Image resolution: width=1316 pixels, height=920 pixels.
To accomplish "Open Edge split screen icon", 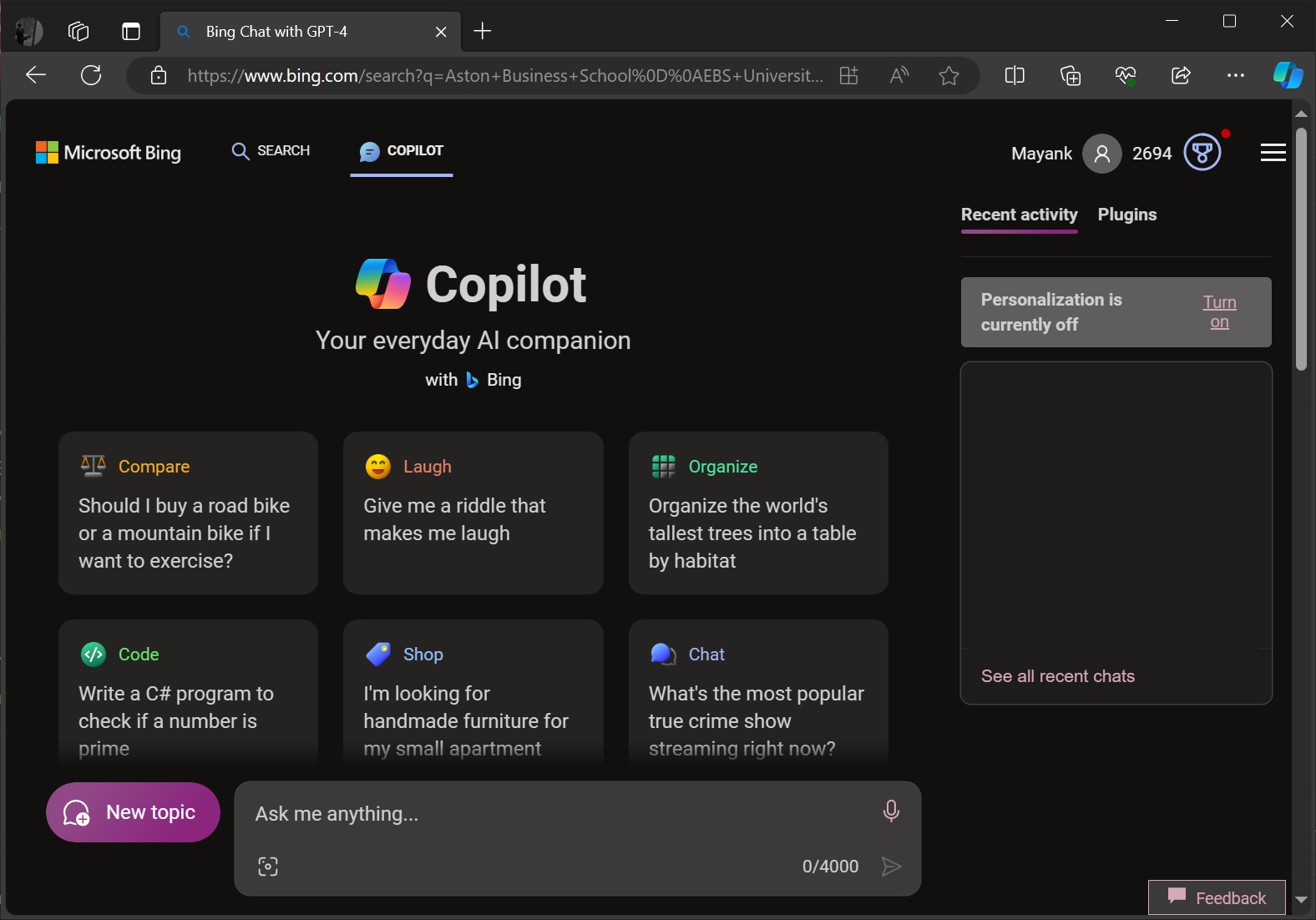I will point(1015,76).
